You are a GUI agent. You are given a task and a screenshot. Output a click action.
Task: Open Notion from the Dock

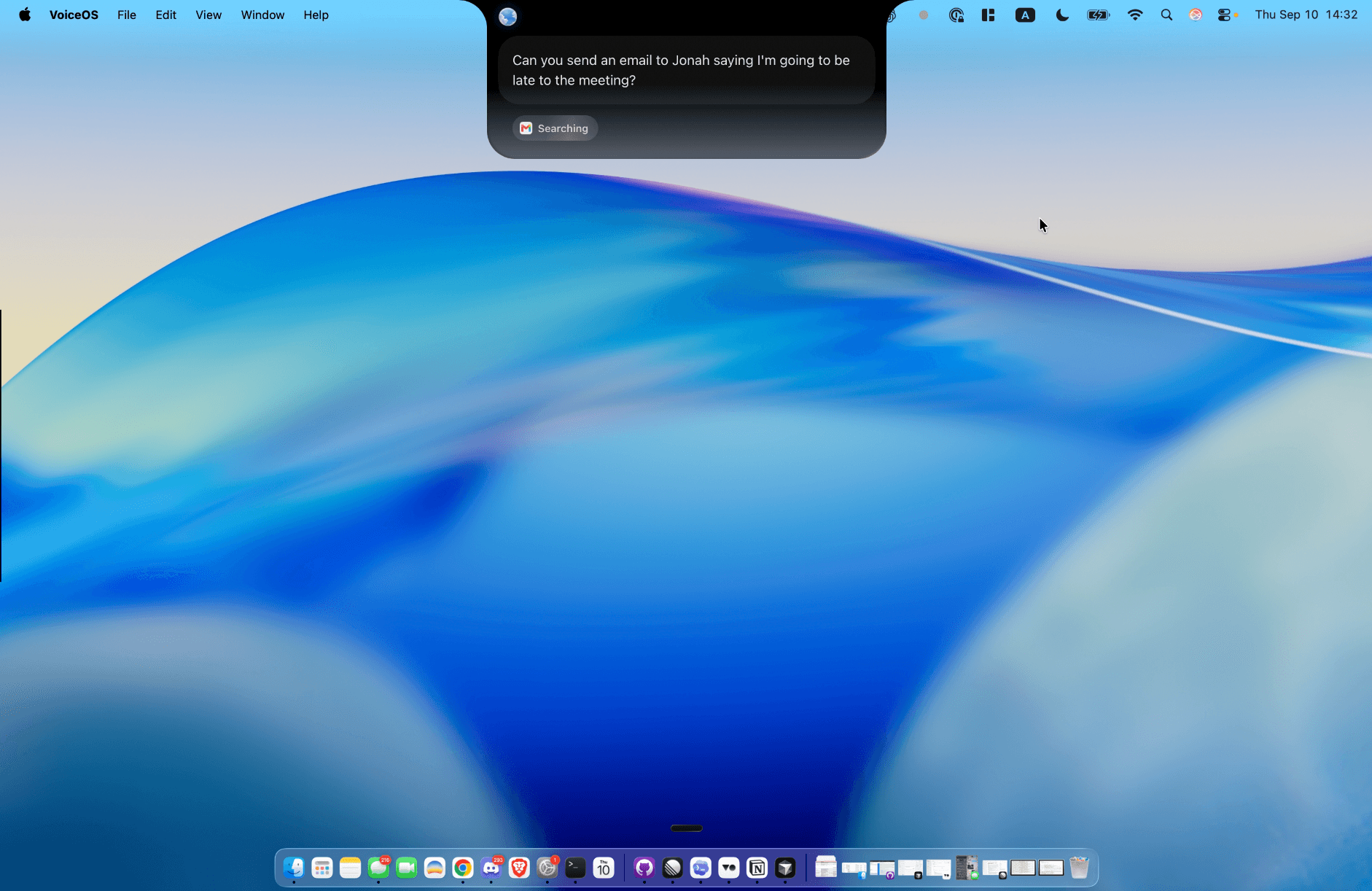pyautogui.click(x=757, y=868)
